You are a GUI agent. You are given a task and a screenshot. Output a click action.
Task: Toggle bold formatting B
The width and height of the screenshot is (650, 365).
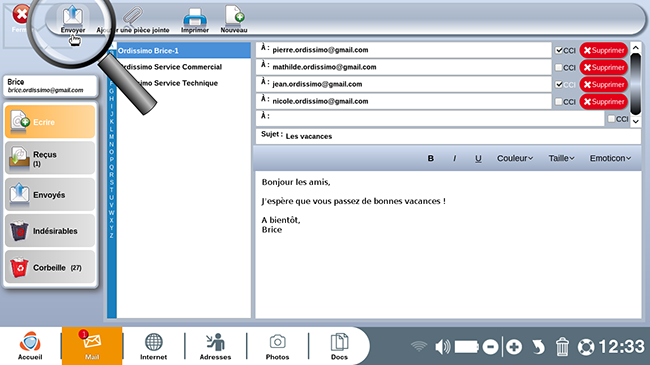431,158
